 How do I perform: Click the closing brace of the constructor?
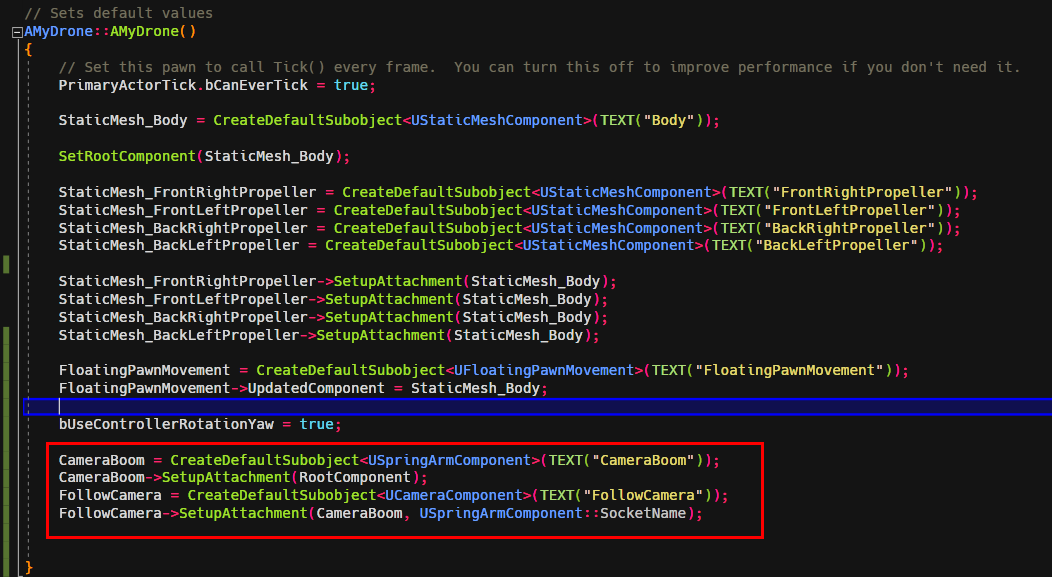(x=28, y=567)
